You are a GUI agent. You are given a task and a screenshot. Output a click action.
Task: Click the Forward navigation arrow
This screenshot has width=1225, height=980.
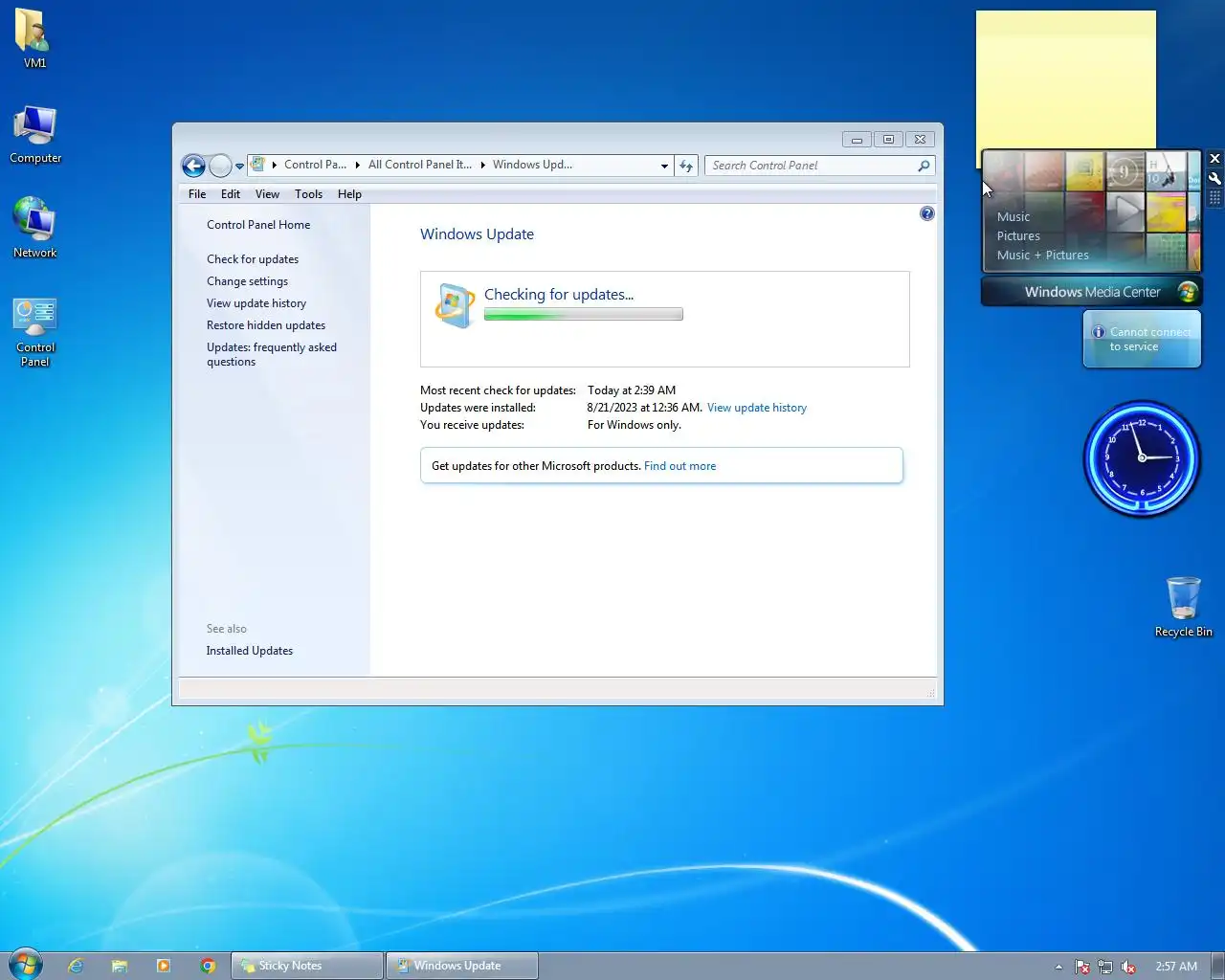[x=220, y=166]
